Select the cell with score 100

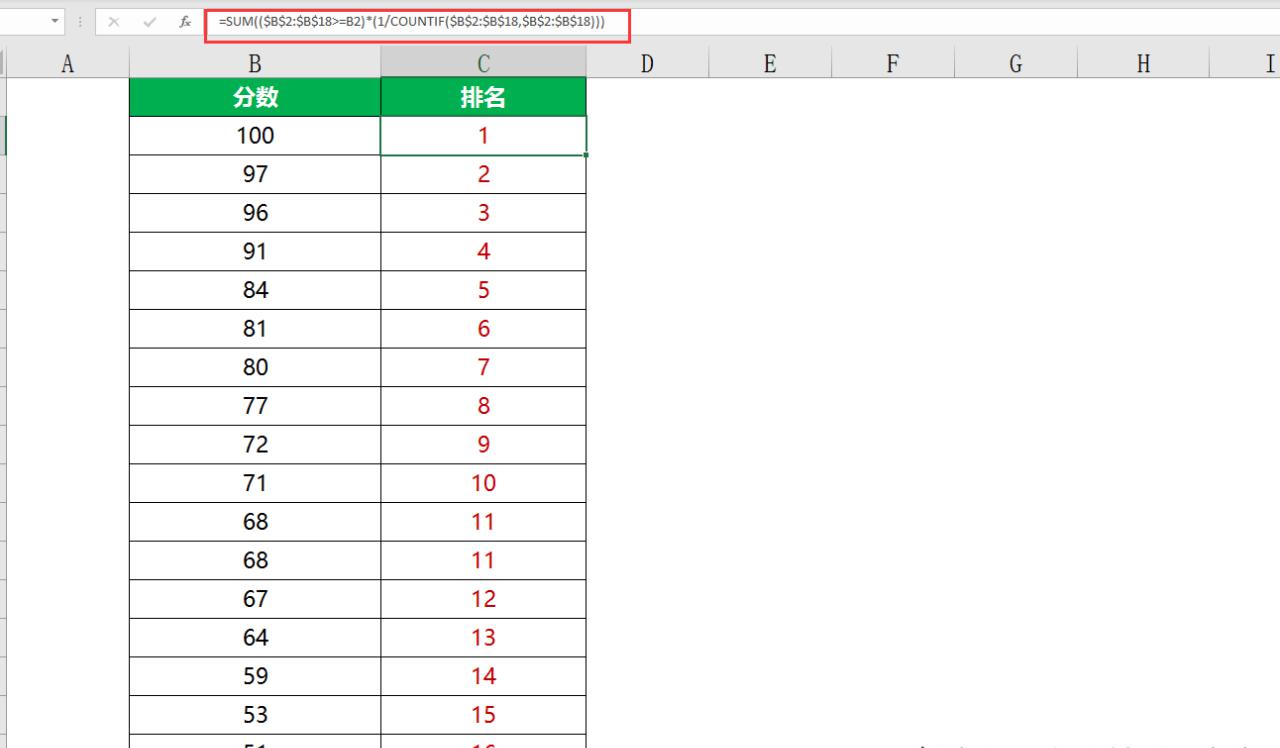pyautogui.click(x=255, y=136)
